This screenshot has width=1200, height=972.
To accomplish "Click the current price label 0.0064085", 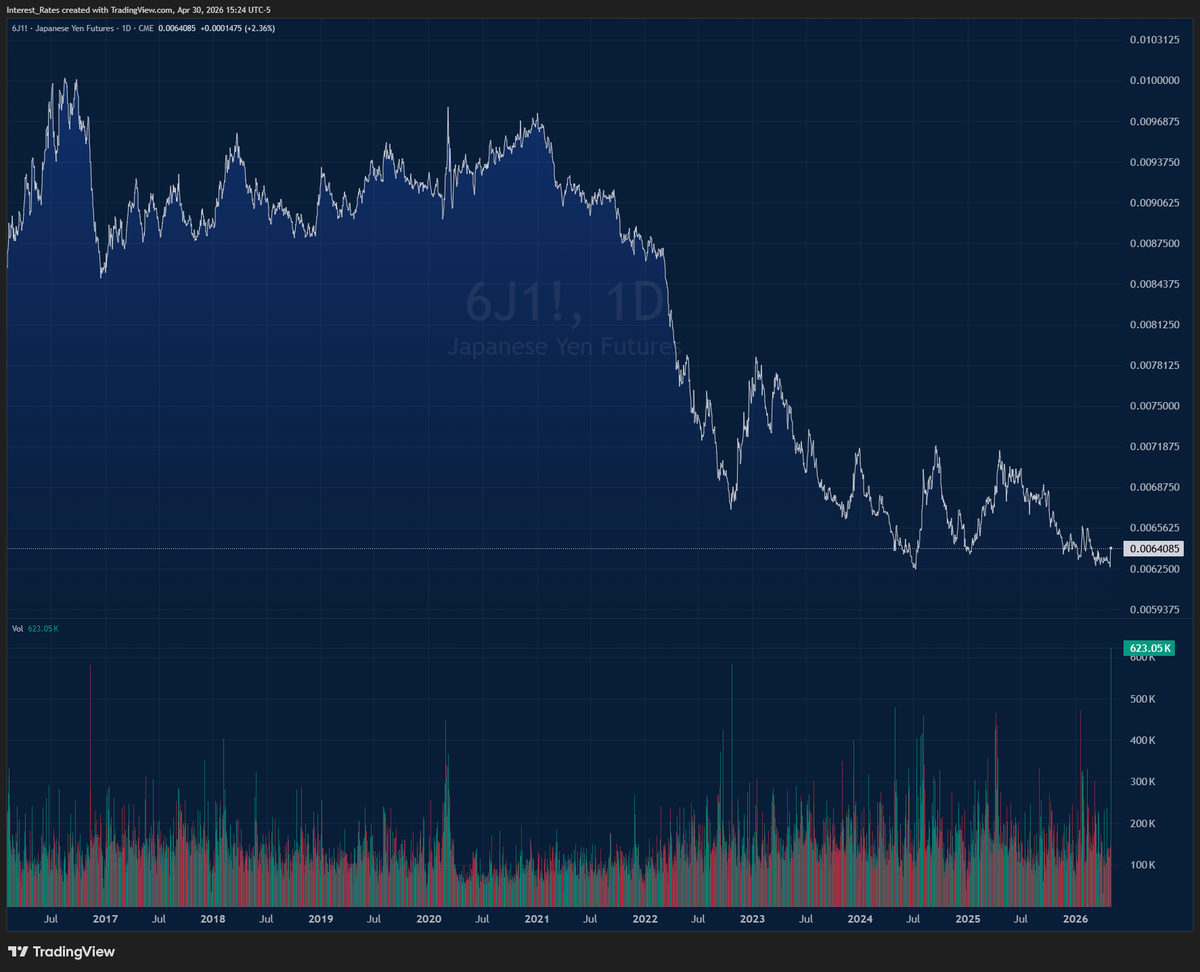I will pyautogui.click(x=1155, y=548).
